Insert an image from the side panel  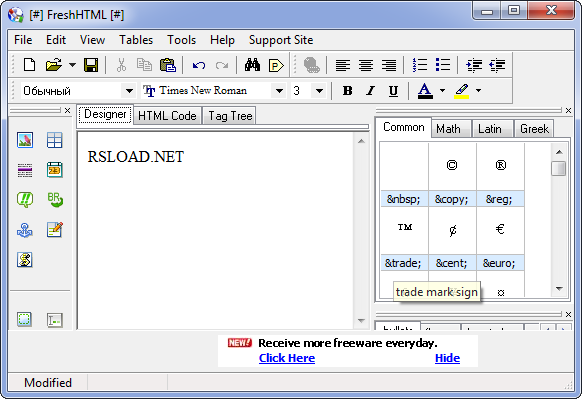(25, 140)
